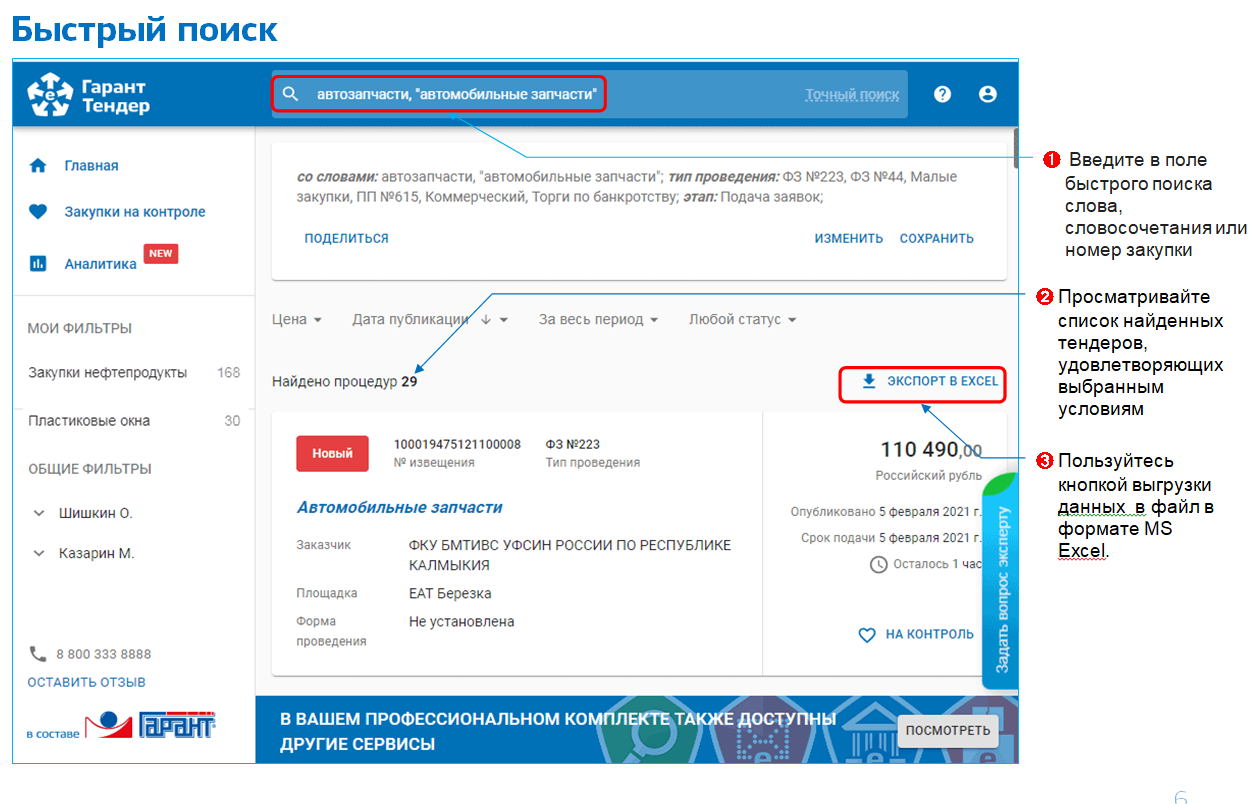Open help via question mark icon
Screen dimensions: 1258x804
coord(942,94)
